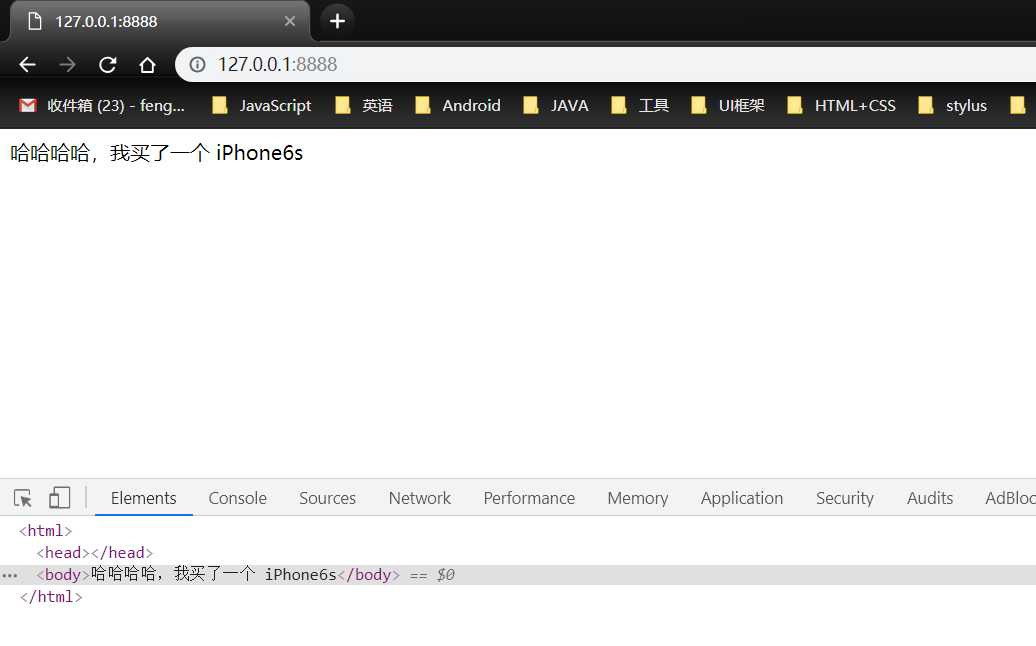1036x646 pixels.
Task: Select the </html> closing tag
Action: [51, 597]
